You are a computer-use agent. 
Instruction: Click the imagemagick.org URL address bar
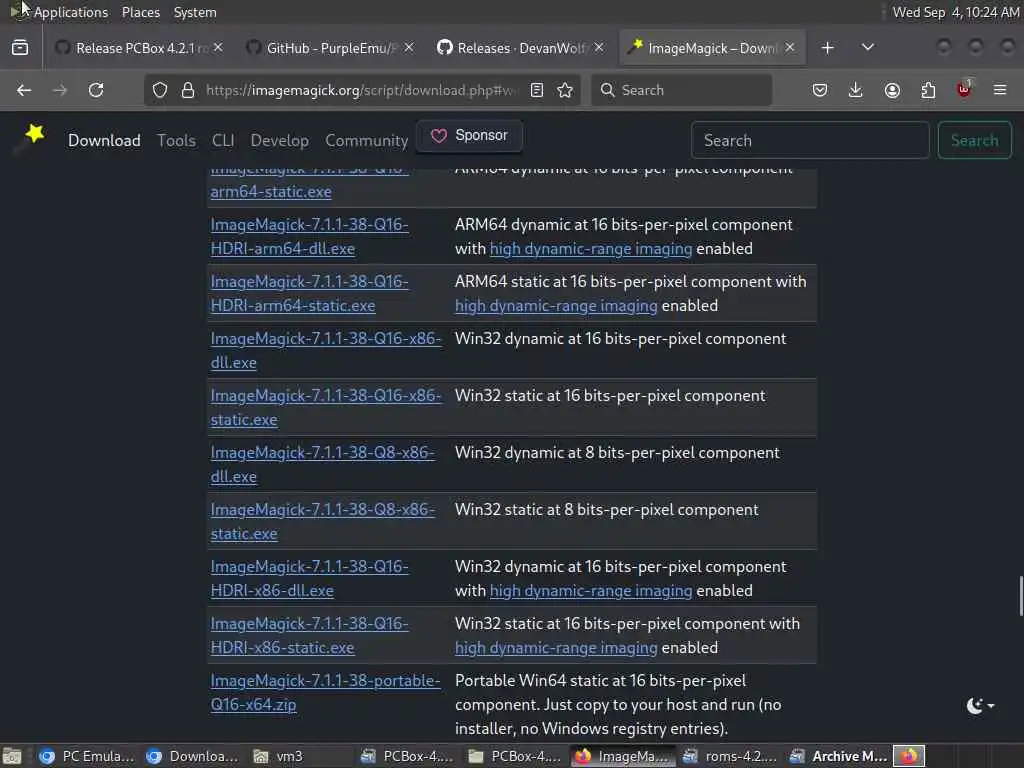[361, 90]
